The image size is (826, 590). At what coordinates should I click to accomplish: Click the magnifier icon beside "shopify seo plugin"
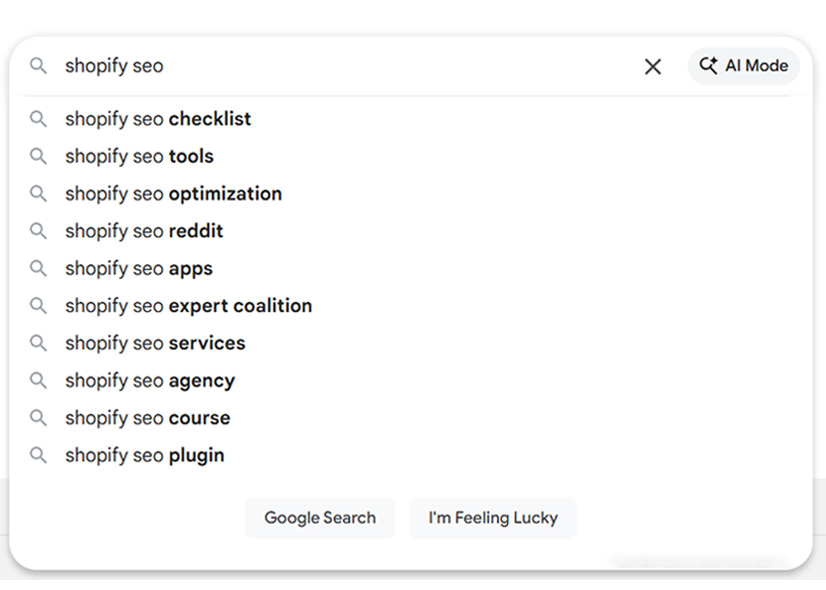(x=38, y=455)
